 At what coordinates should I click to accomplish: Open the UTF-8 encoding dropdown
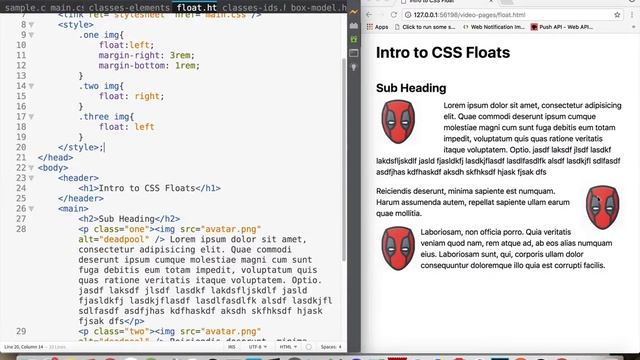click(258, 347)
